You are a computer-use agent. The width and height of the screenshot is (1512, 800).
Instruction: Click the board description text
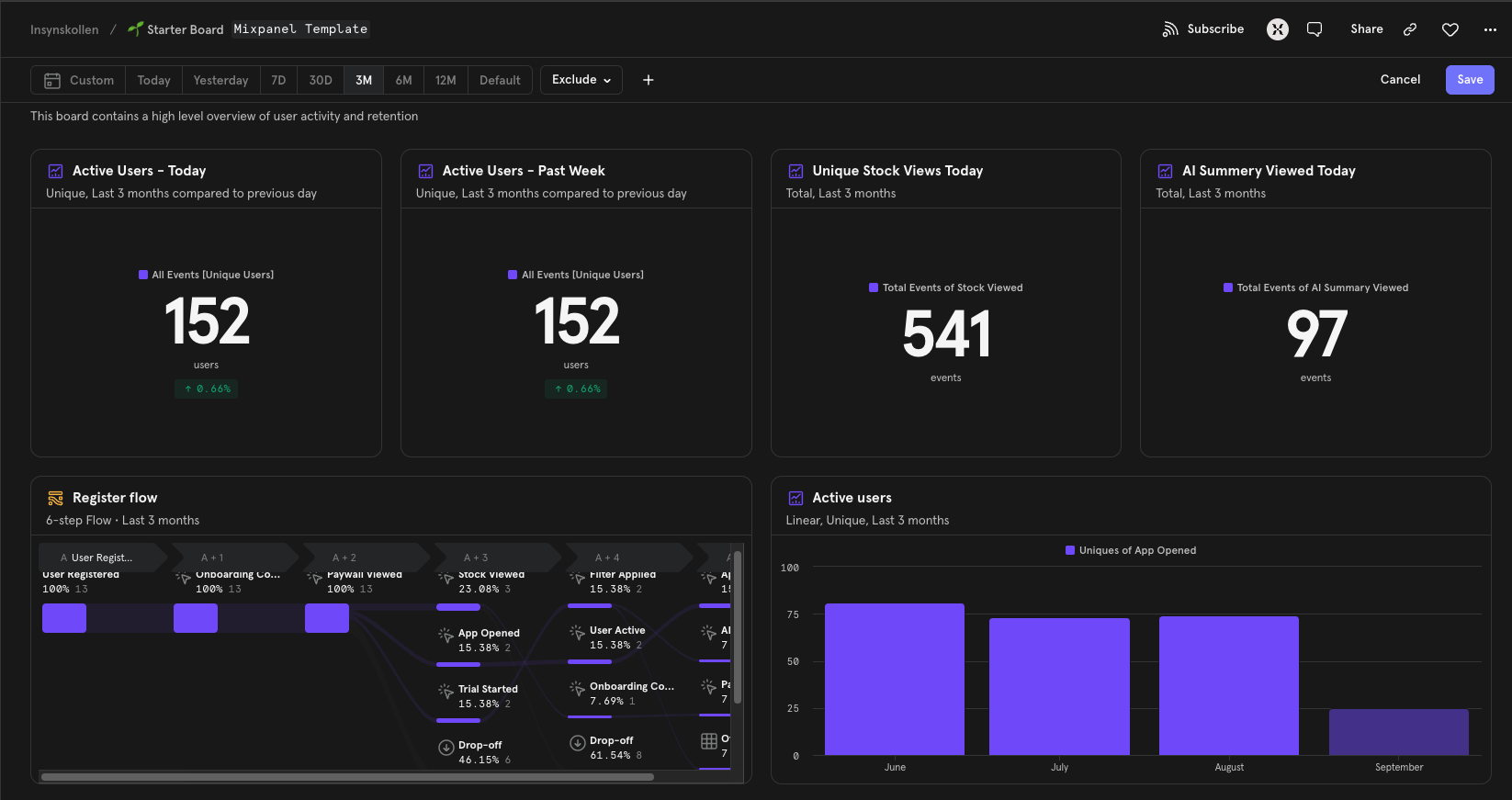[x=224, y=116]
